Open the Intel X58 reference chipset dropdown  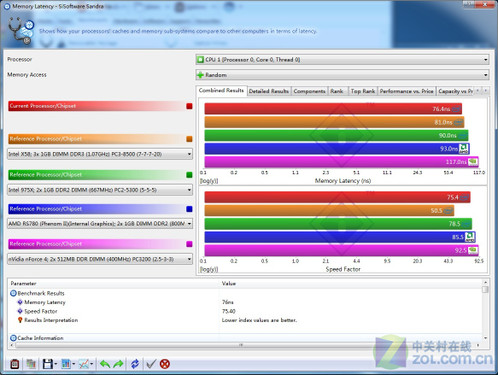(100, 154)
